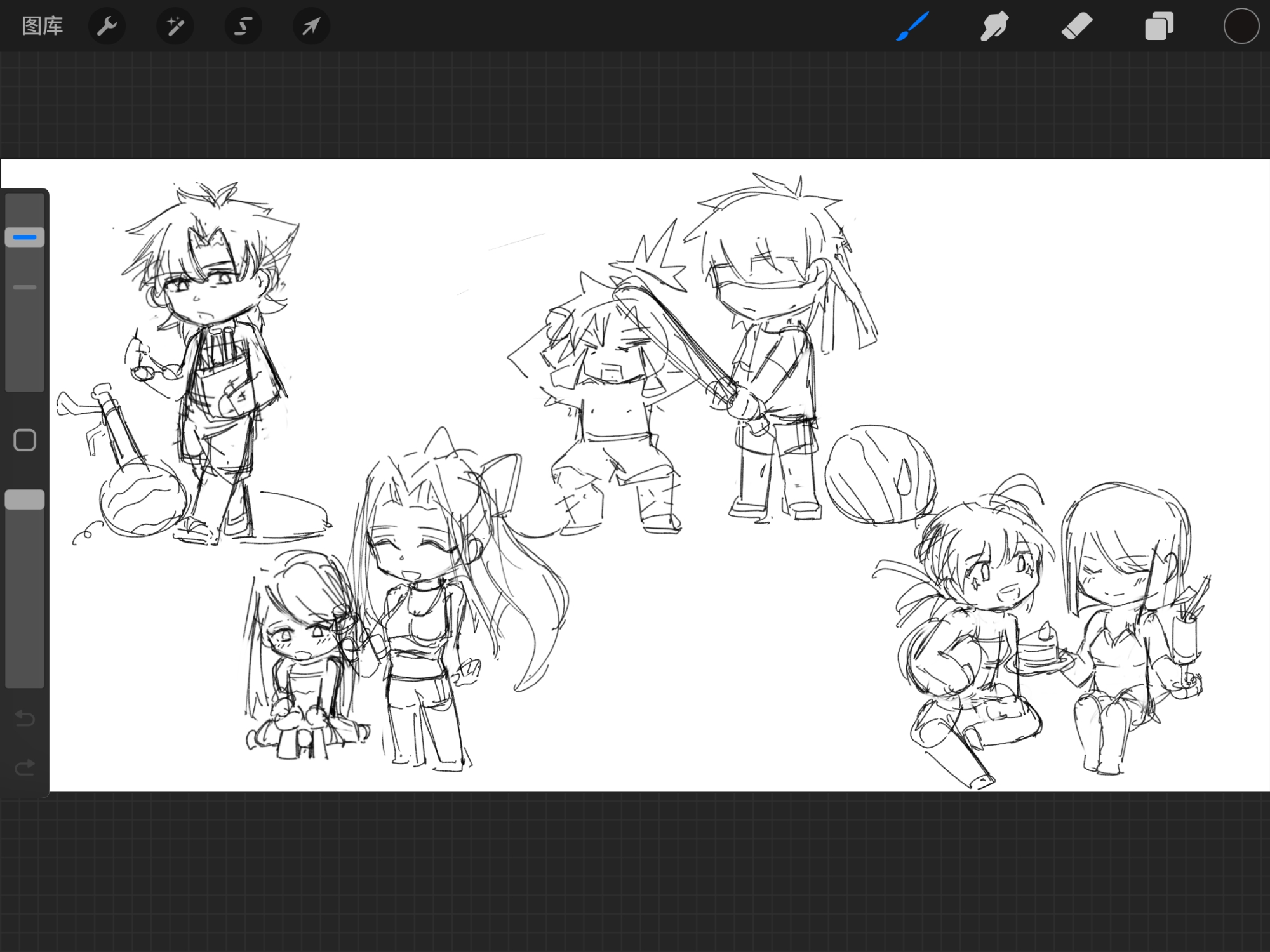Tap the redo arrow in sidebar
Viewport: 1270px width, 952px height.
point(25,768)
